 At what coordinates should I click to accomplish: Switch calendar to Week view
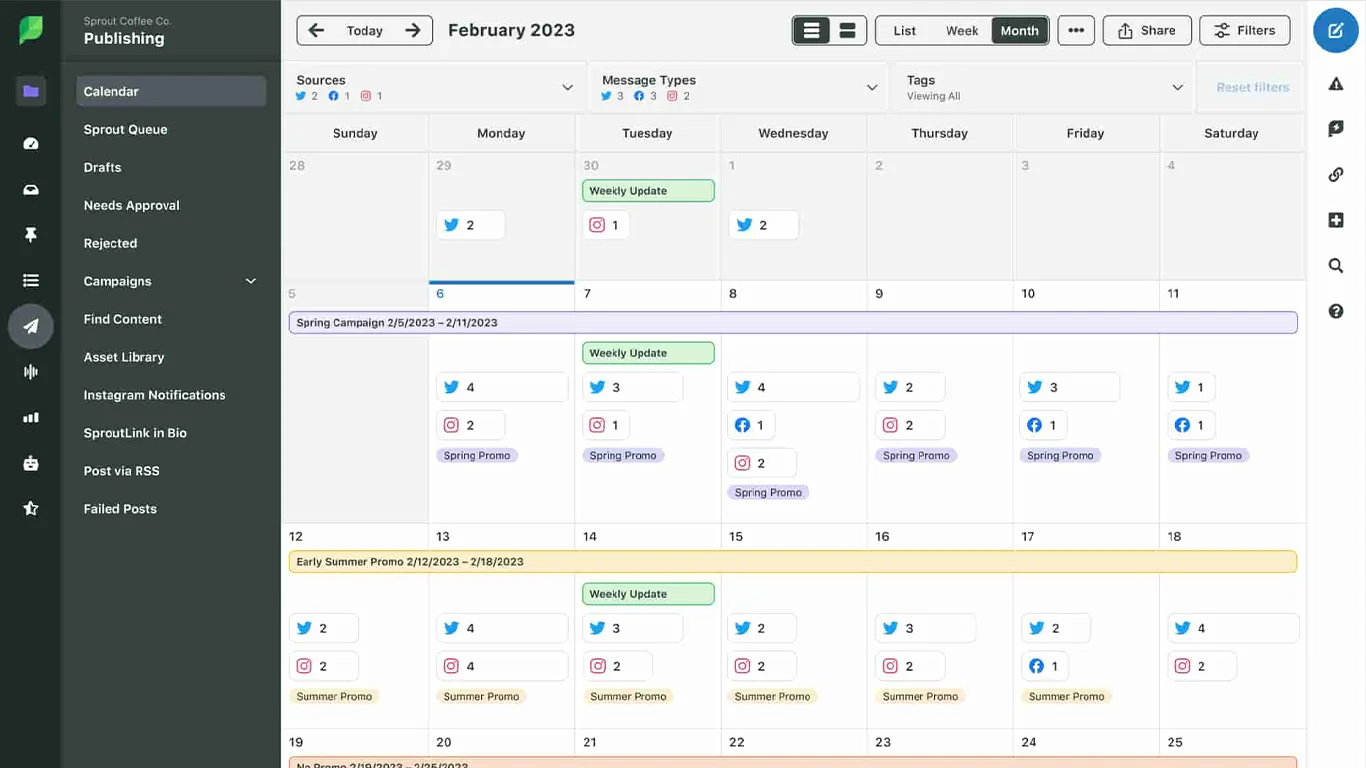(x=961, y=31)
